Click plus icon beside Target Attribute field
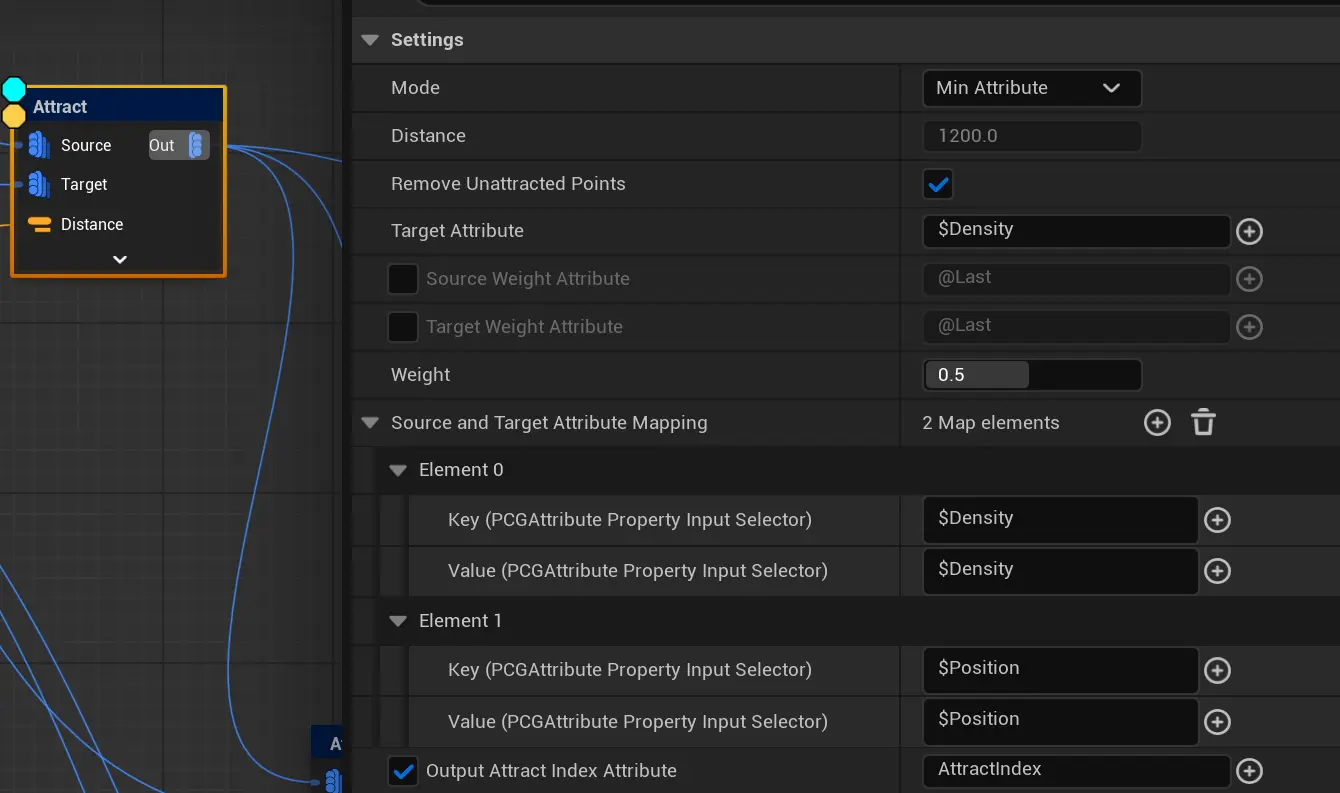1340x793 pixels. pyautogui.click(x=1249, y=232)
